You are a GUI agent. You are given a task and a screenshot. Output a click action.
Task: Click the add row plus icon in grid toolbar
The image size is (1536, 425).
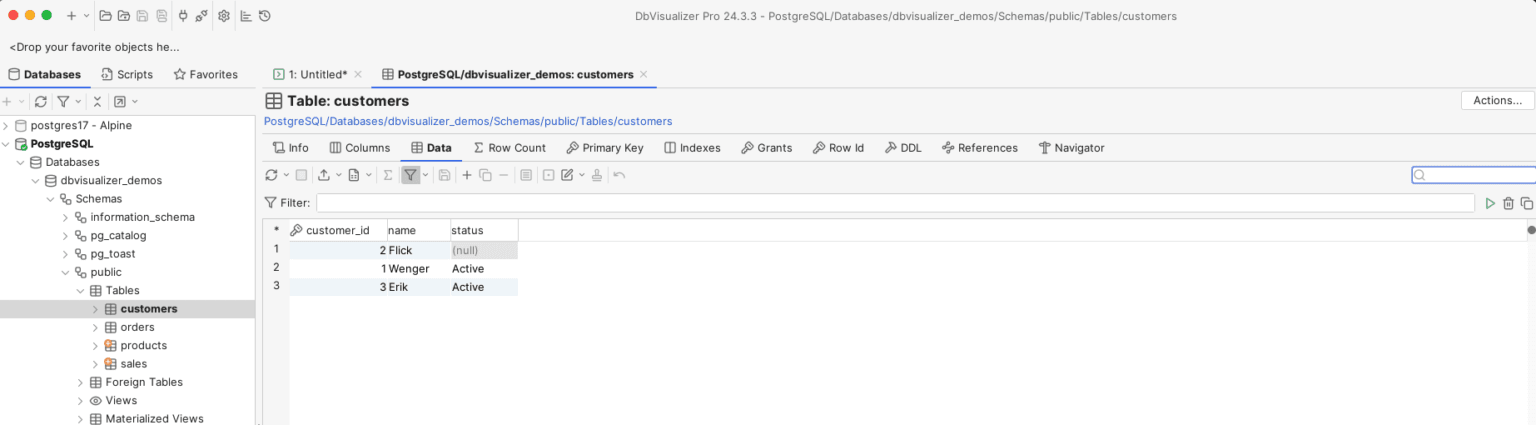tap(466, 175)
